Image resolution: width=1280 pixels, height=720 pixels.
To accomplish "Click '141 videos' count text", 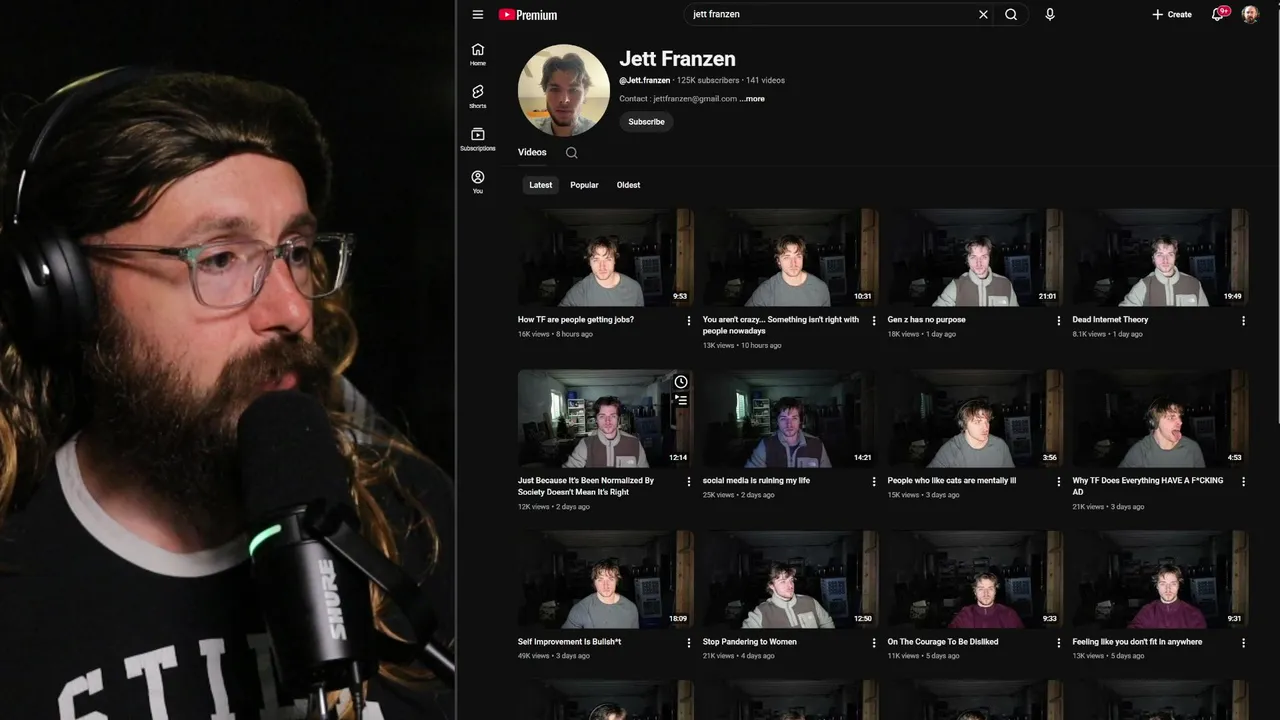I will point(765,80).
